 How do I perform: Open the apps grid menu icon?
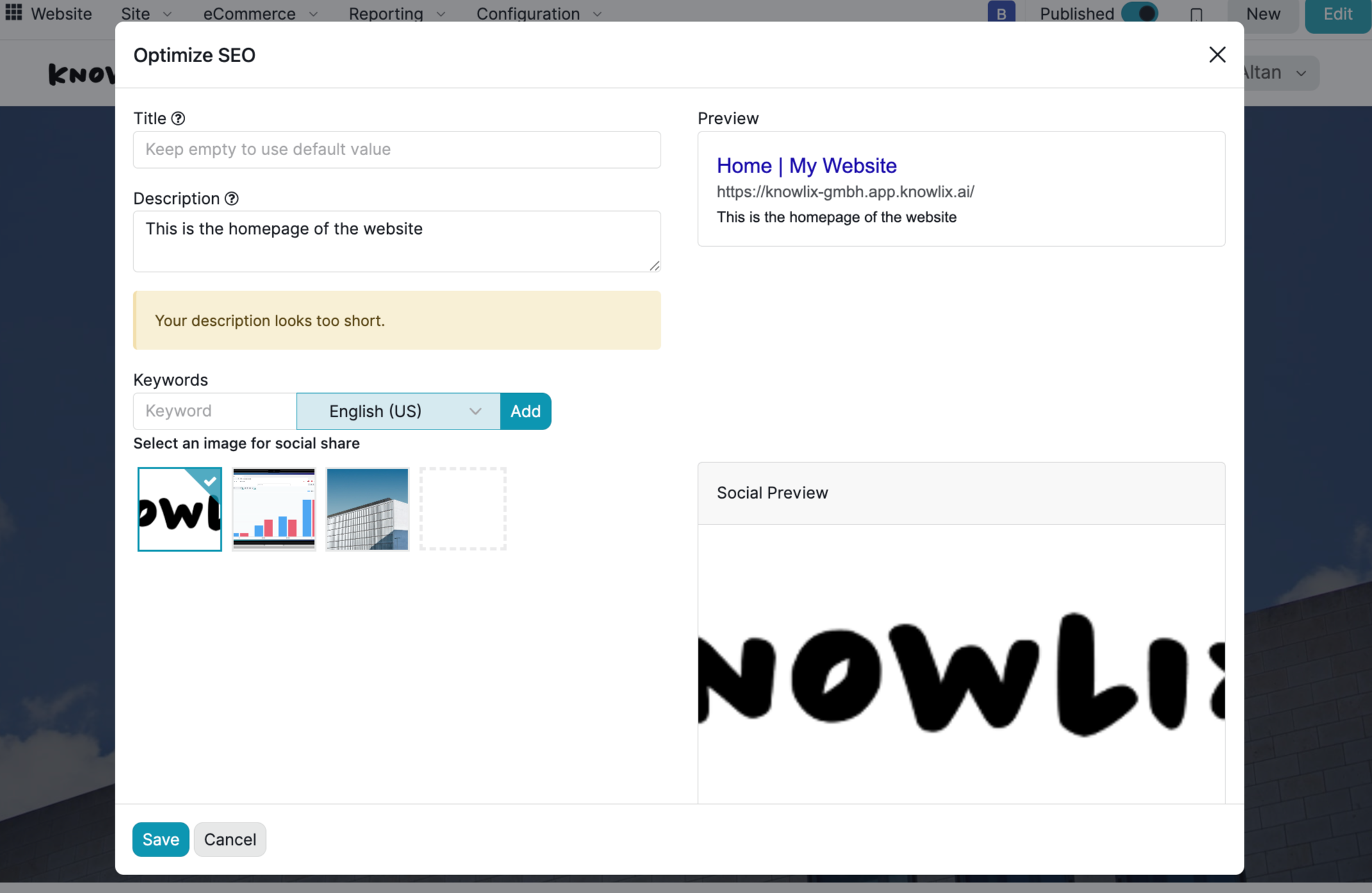(13, 12)
